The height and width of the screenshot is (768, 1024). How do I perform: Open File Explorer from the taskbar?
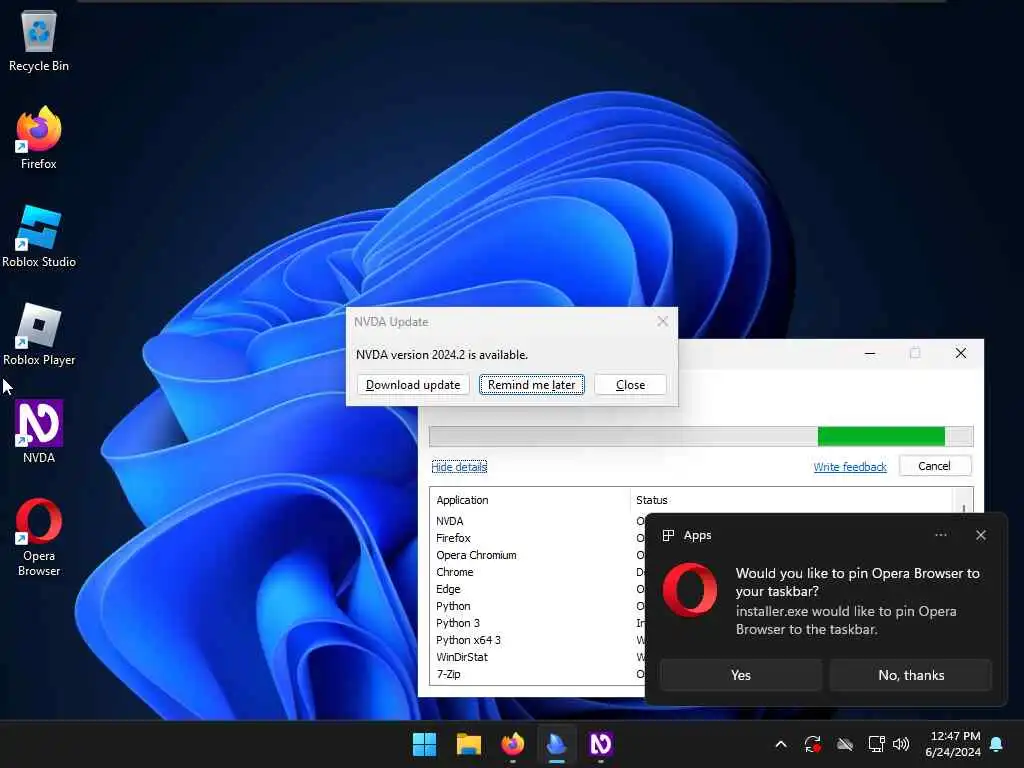point(469,744)
